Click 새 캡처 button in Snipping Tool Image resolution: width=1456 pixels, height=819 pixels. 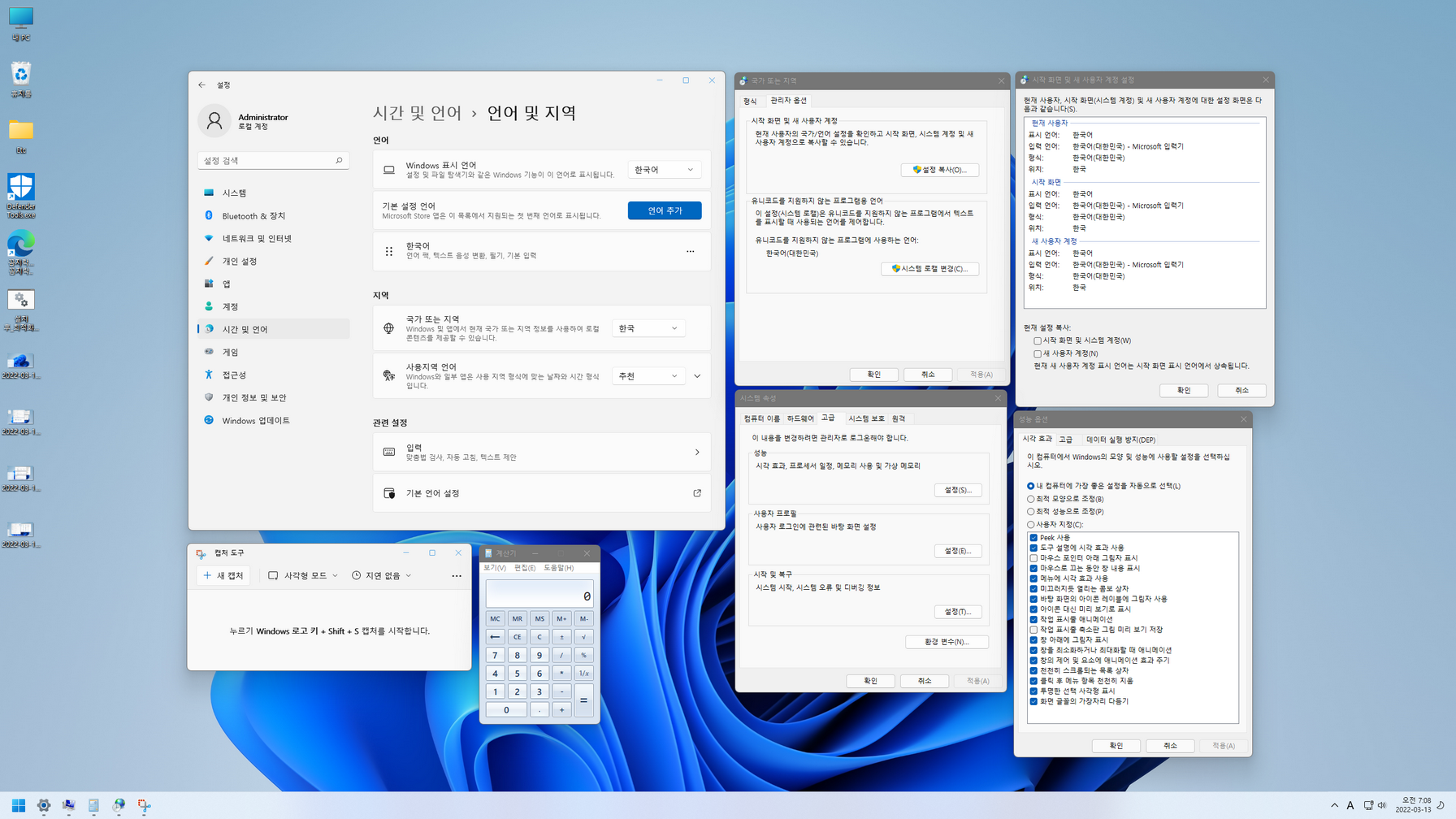tap(223, 575)
